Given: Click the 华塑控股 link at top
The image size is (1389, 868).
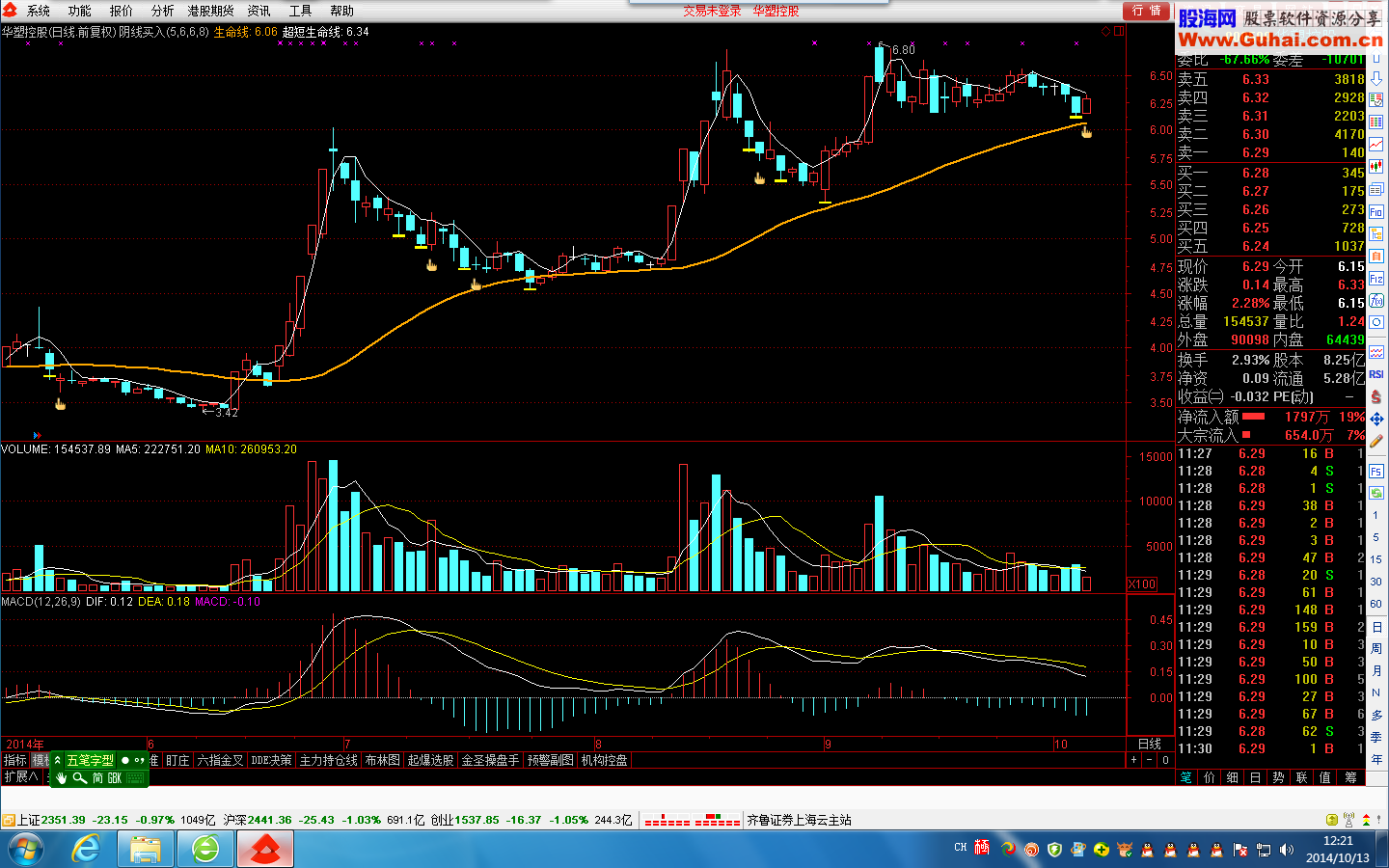Looking at the screenshot, I should click(776, 11).
